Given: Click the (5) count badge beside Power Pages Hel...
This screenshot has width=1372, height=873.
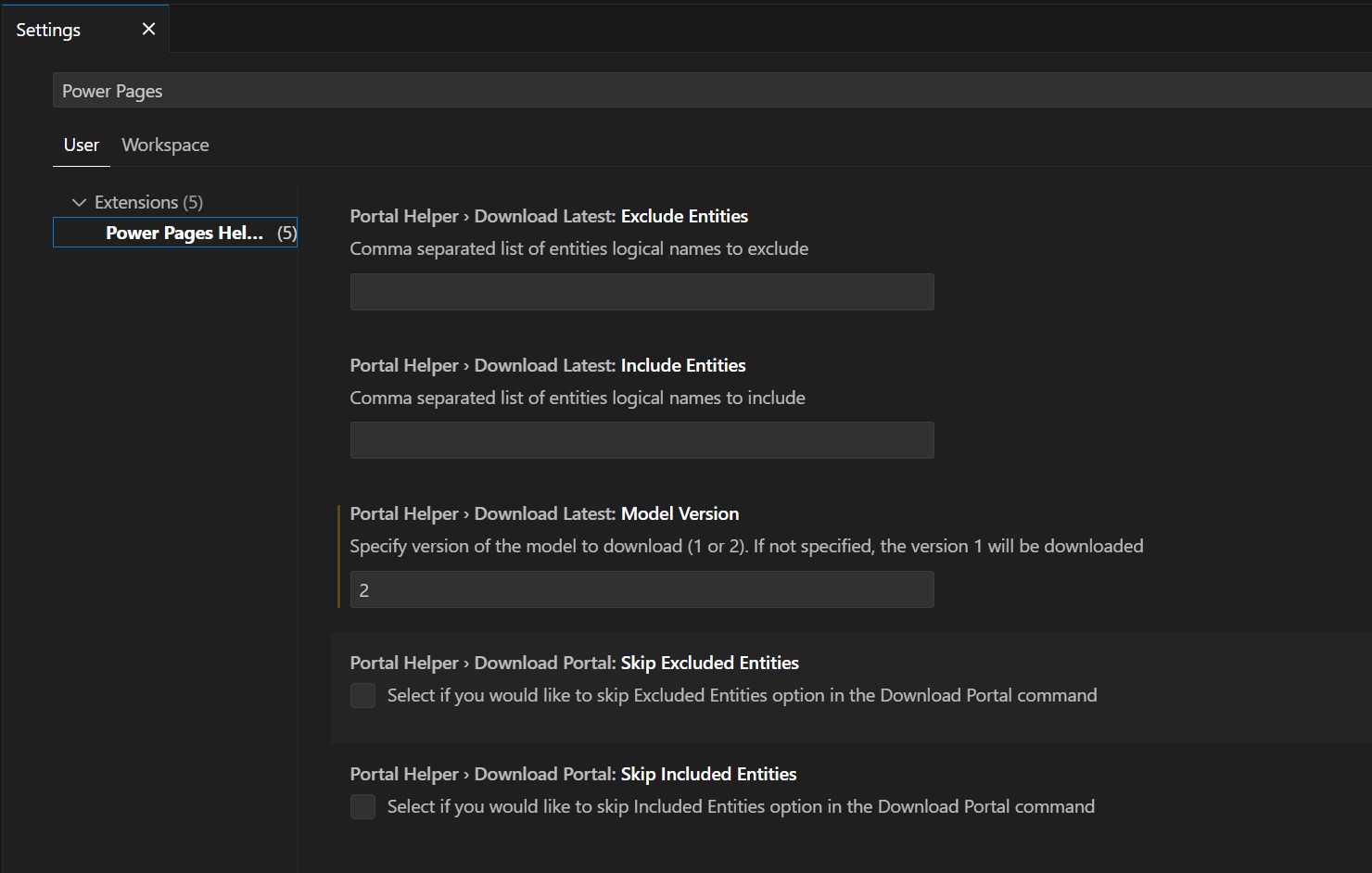Looking at the screenshot, I should pos(286,233).
